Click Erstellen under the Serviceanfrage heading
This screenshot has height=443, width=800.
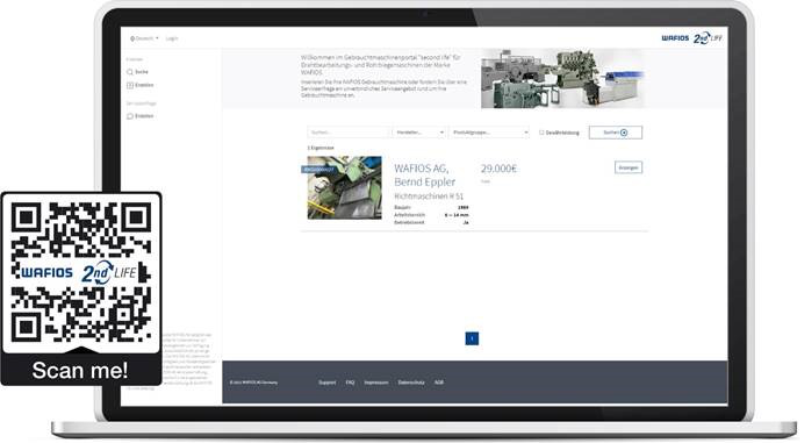pos(140,116)
